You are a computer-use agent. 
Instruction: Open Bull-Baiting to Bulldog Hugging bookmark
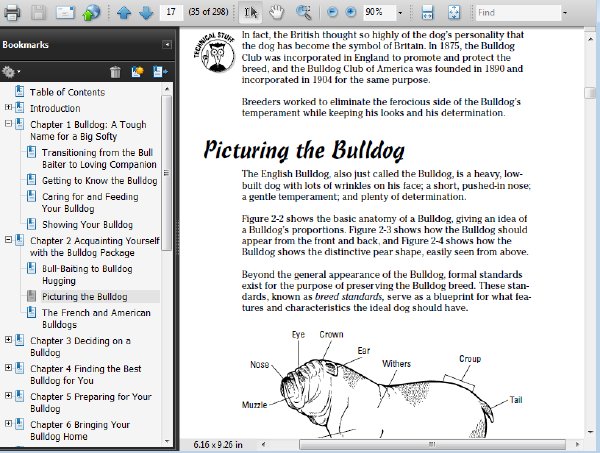(x=87, y=275)
